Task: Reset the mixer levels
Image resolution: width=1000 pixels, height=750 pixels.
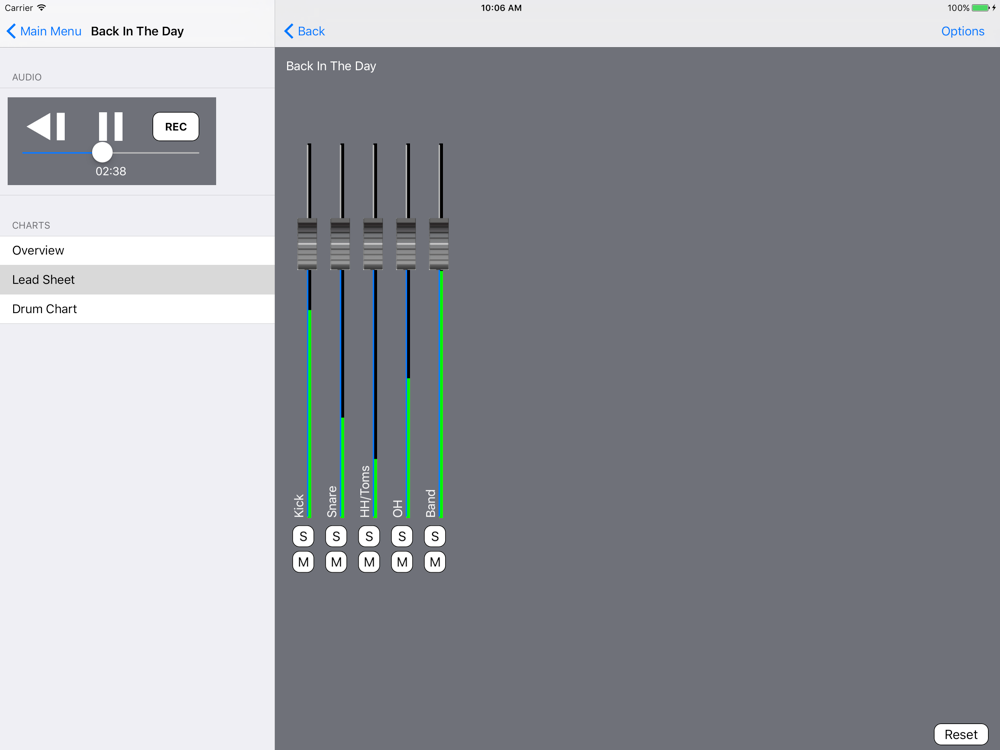Action: pos(960,734)
